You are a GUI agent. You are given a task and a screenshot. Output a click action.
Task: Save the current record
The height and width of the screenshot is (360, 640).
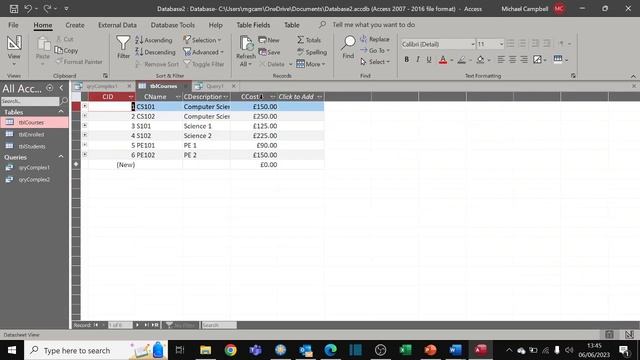click(269, 52)
